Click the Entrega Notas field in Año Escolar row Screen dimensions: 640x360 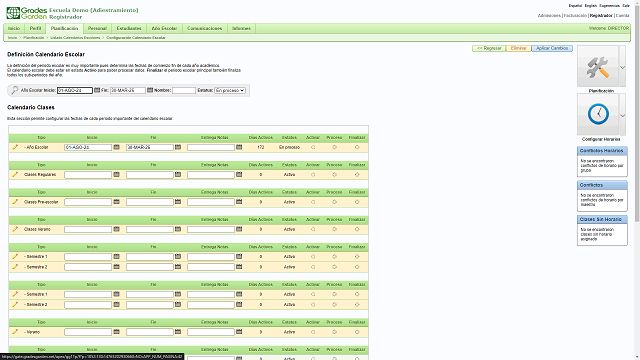pyautogui.click(x=211, y=147)
